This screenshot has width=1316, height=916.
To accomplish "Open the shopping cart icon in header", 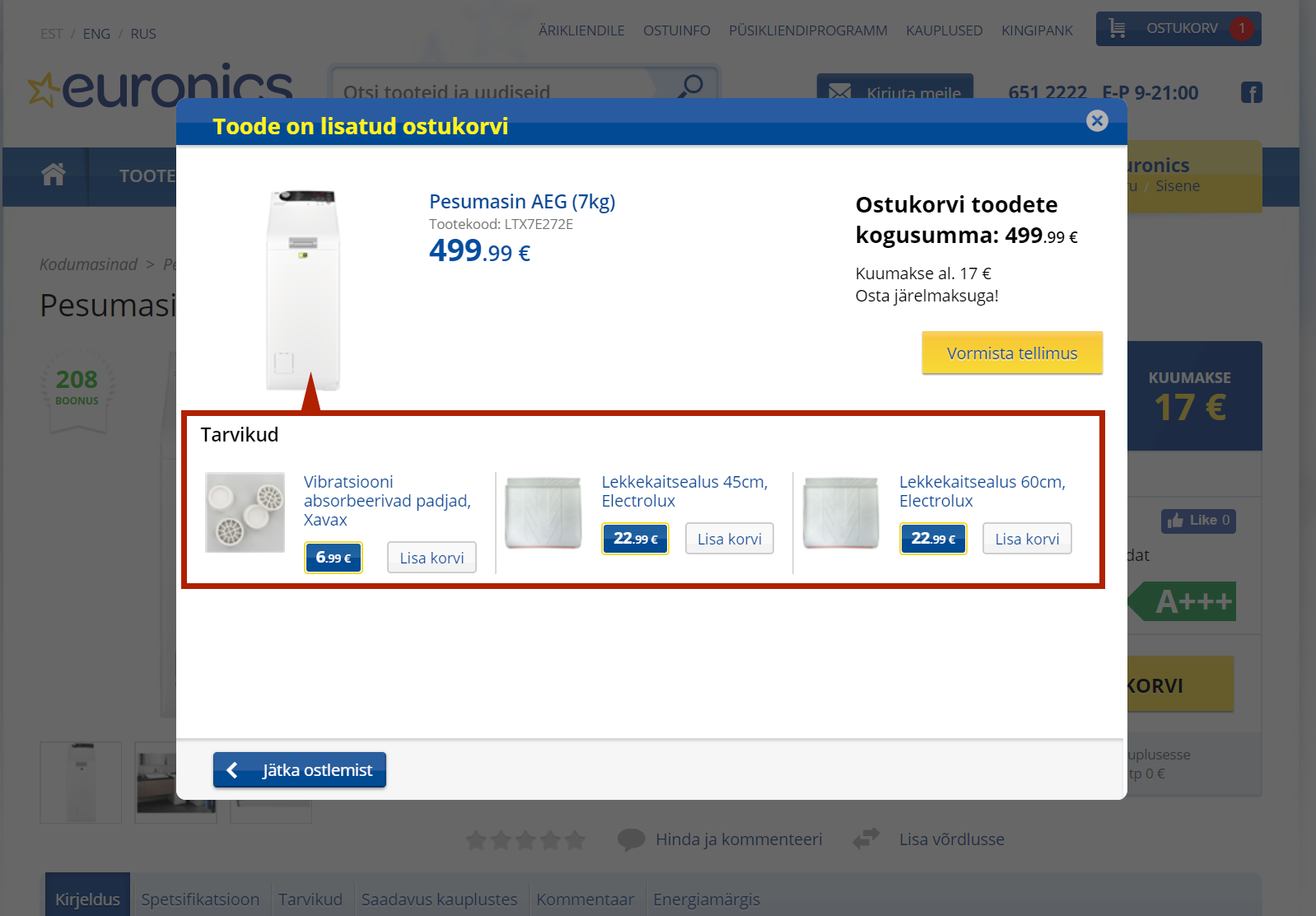I will tap(1117, 28).
